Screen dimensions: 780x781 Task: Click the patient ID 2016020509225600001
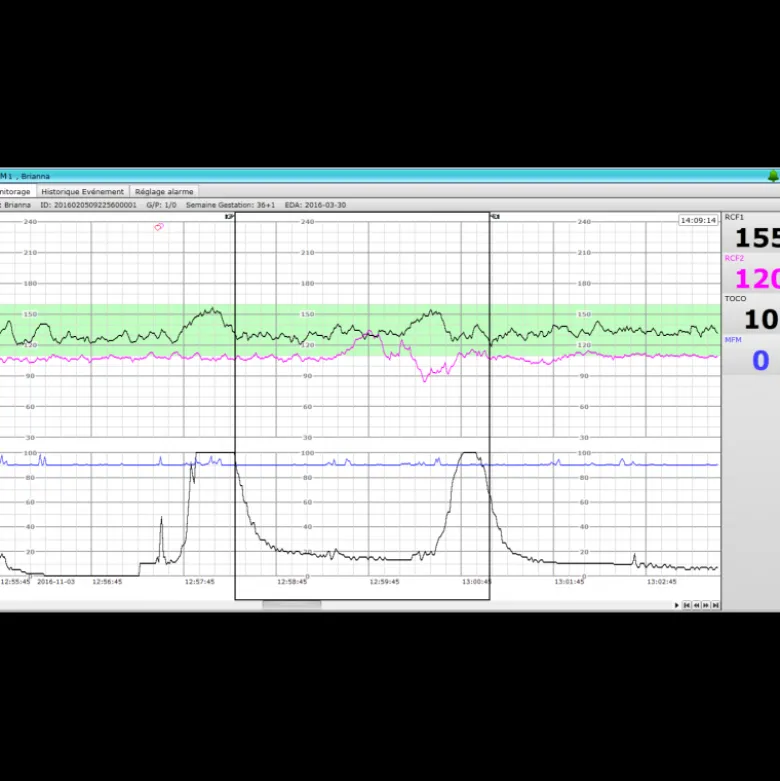point(88,205)
